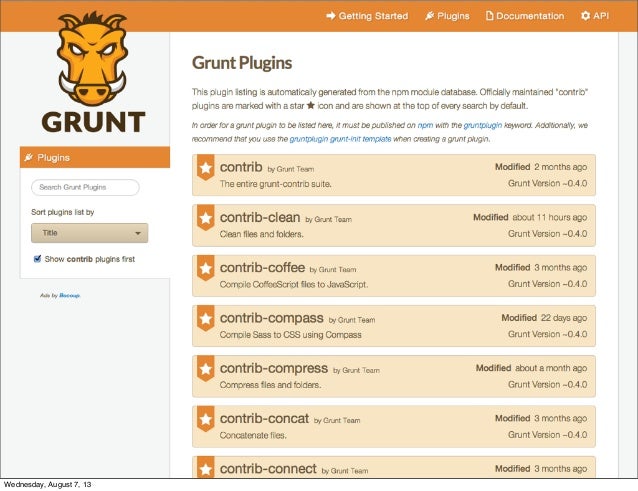This screenshot has width=638, height=491.
Task: Click the star badge on contrib-compress
Action: coord(205,369)
